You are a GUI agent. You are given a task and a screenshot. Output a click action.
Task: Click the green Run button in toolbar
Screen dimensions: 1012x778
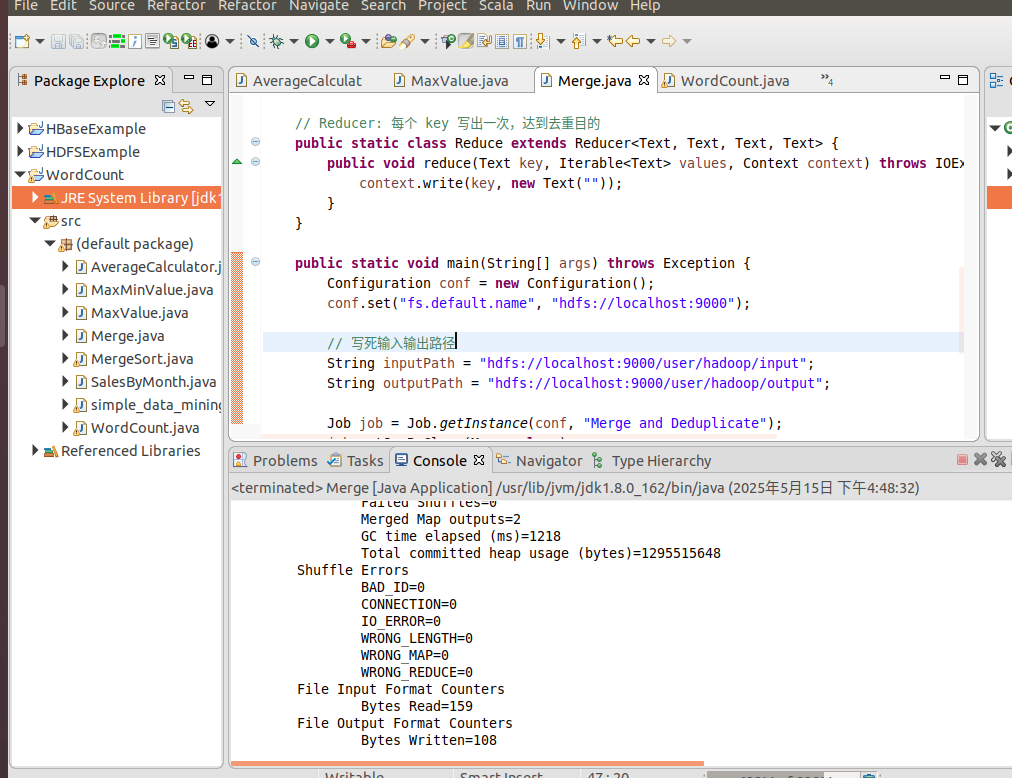click(x=312, y=41)
